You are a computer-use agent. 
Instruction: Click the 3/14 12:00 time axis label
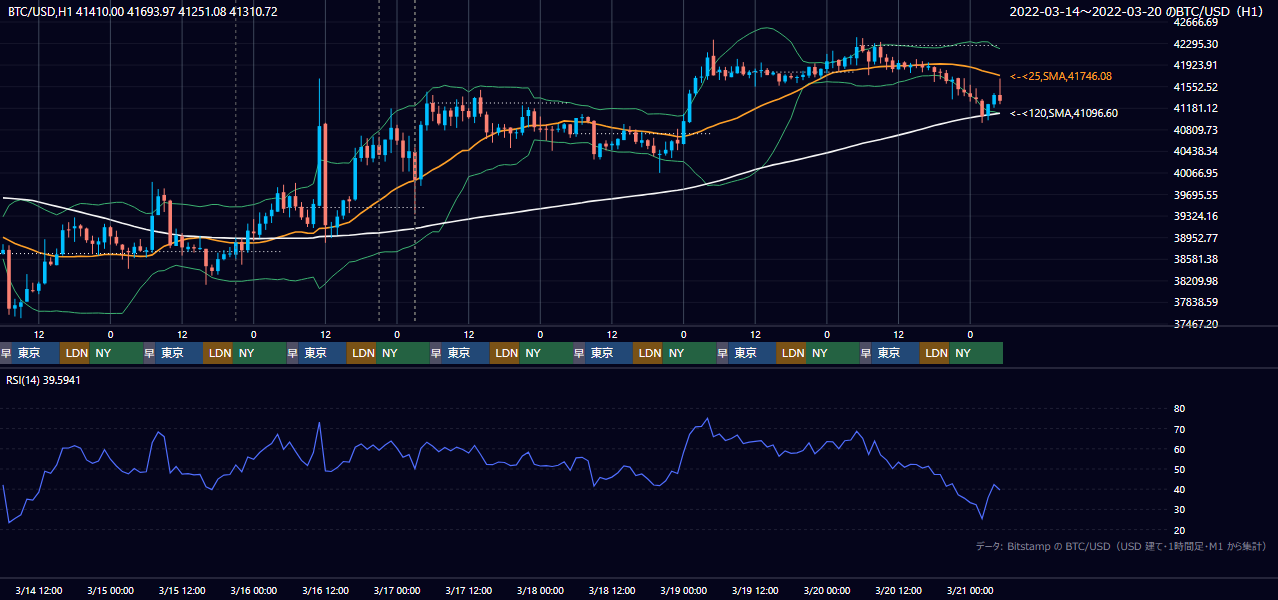tap(40, 590)
